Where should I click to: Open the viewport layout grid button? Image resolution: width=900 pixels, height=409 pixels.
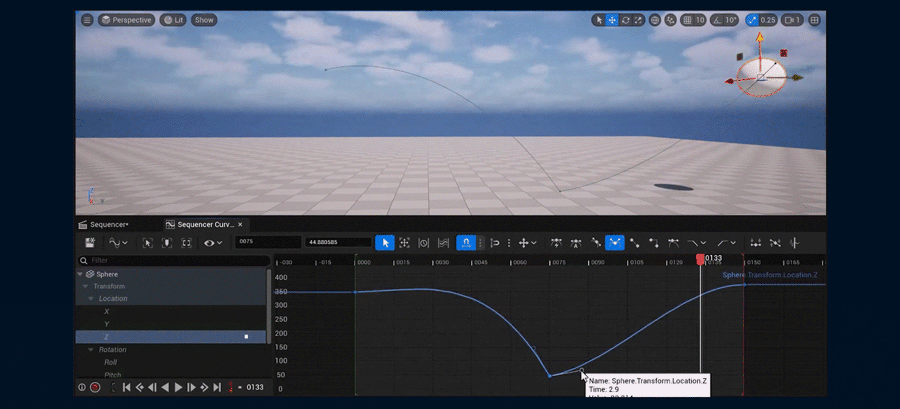(x=814, y=20)
